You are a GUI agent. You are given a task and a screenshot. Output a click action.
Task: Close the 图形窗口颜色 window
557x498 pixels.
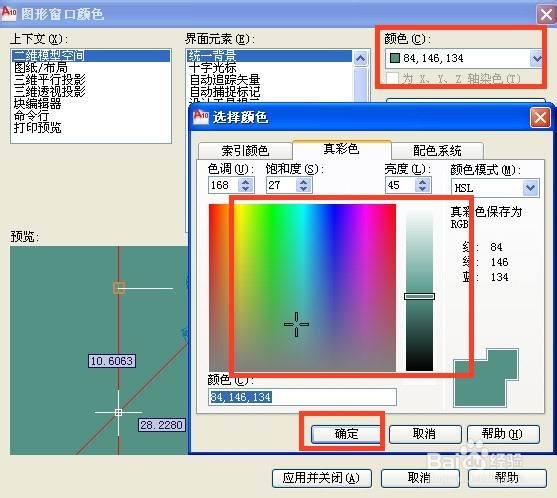click(x=546, y=15)
